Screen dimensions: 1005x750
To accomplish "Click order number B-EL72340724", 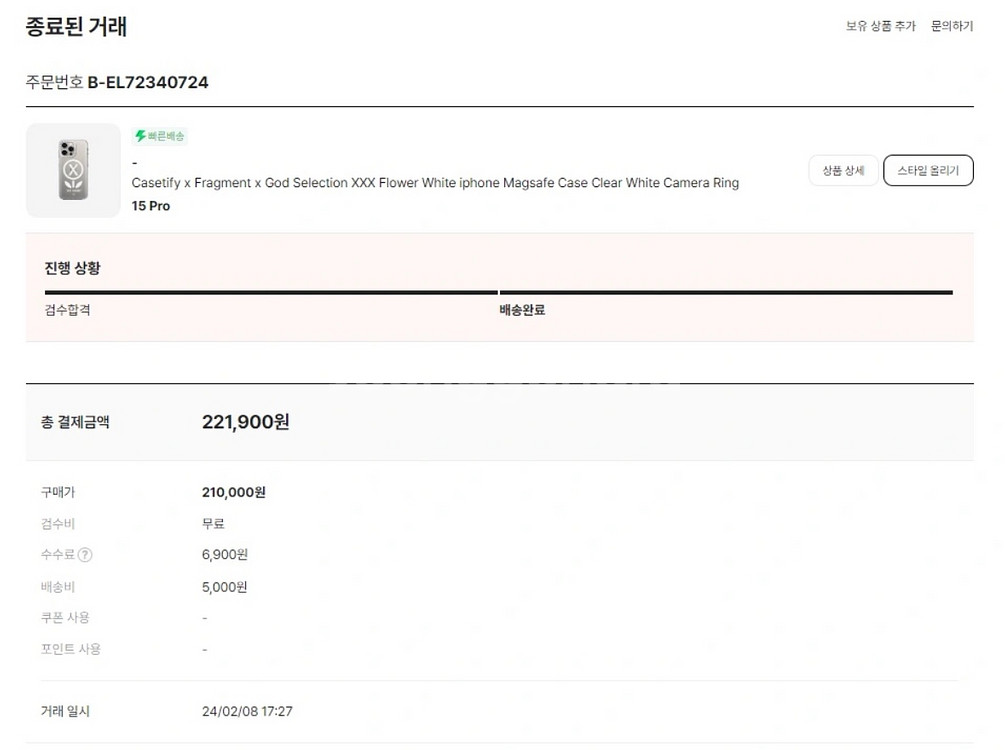I will (x=148, y=82).
